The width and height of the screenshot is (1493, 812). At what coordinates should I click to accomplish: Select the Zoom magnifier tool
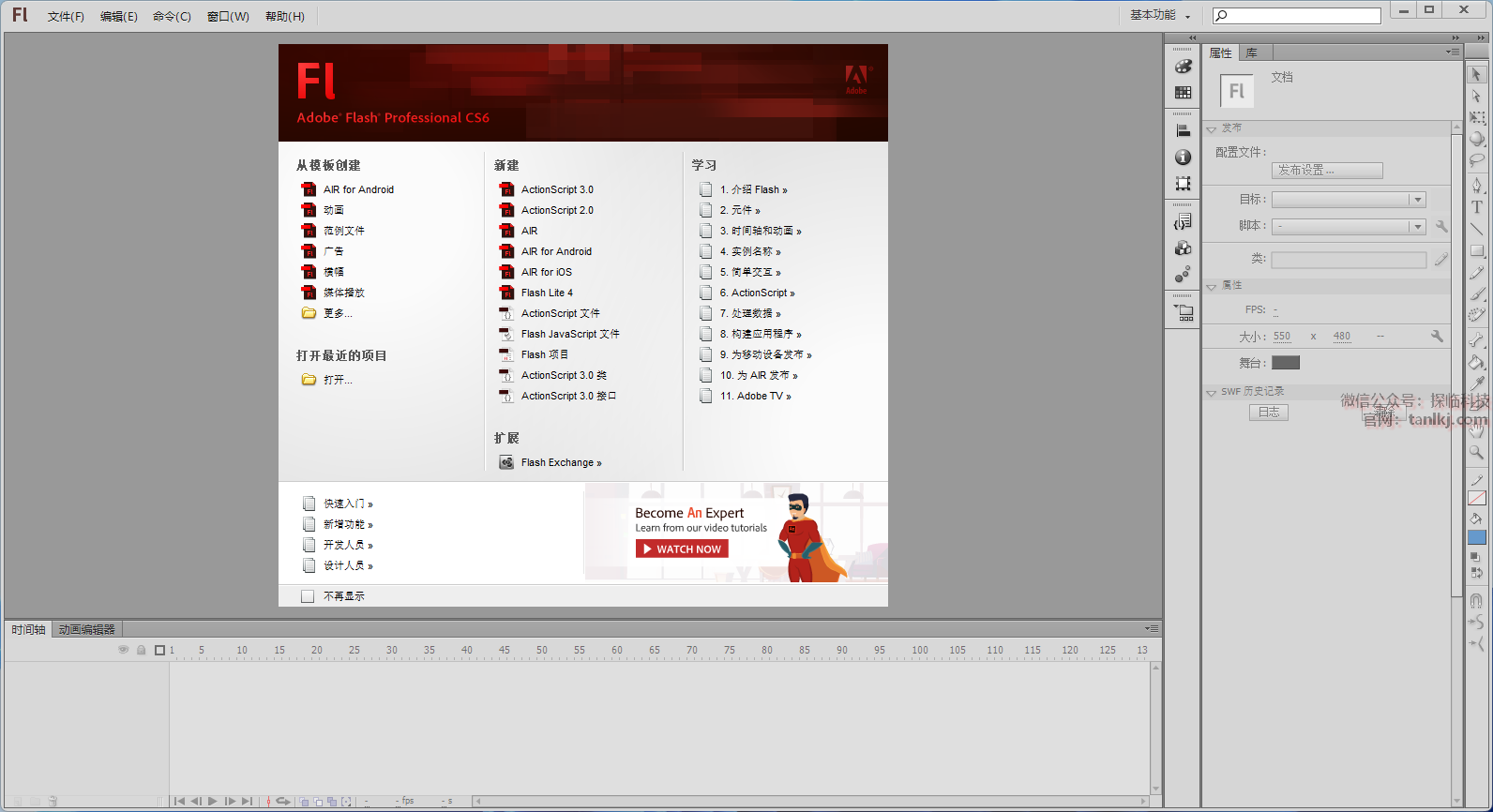(1476, 452)
